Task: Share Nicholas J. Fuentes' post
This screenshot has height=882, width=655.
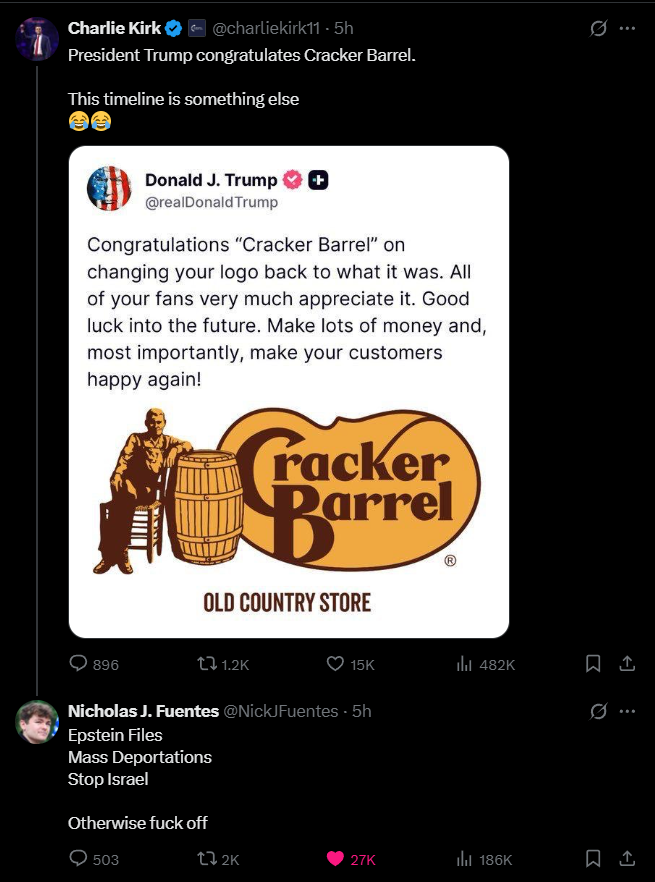Action: click(x=627, y=858)
